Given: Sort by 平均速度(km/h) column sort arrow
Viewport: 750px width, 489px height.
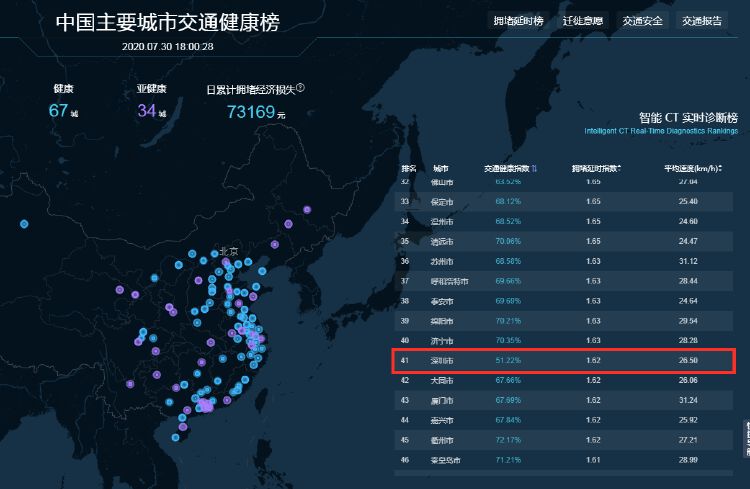Looking at the screenshot, I should [720, 169].
